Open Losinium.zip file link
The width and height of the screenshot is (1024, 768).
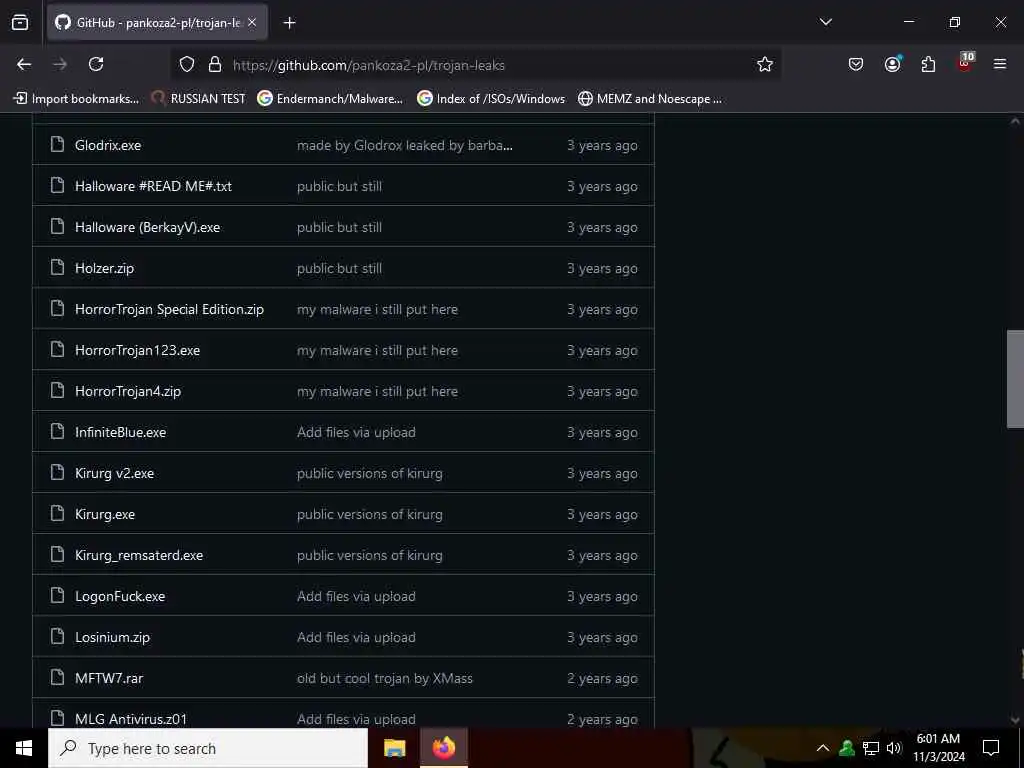112,637
